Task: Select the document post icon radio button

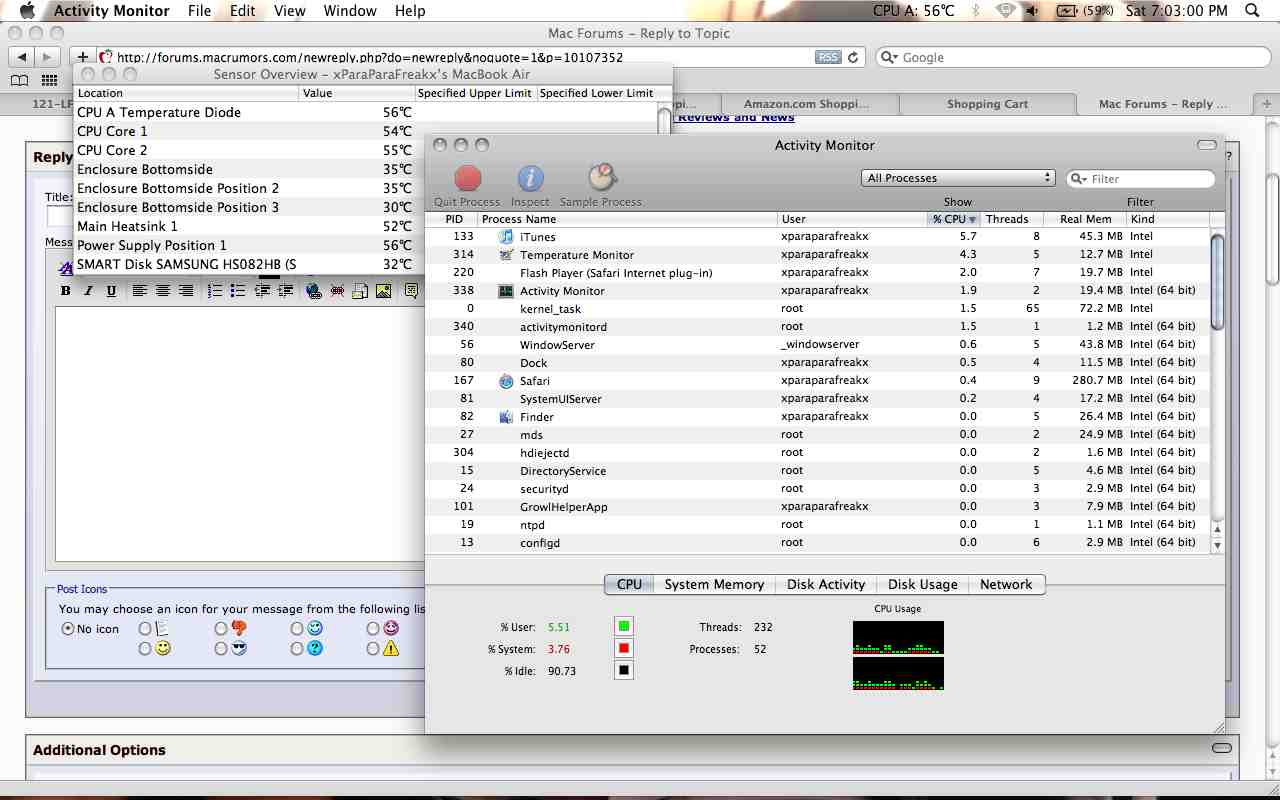Action: pyautogui.click(x=145, y=629)
